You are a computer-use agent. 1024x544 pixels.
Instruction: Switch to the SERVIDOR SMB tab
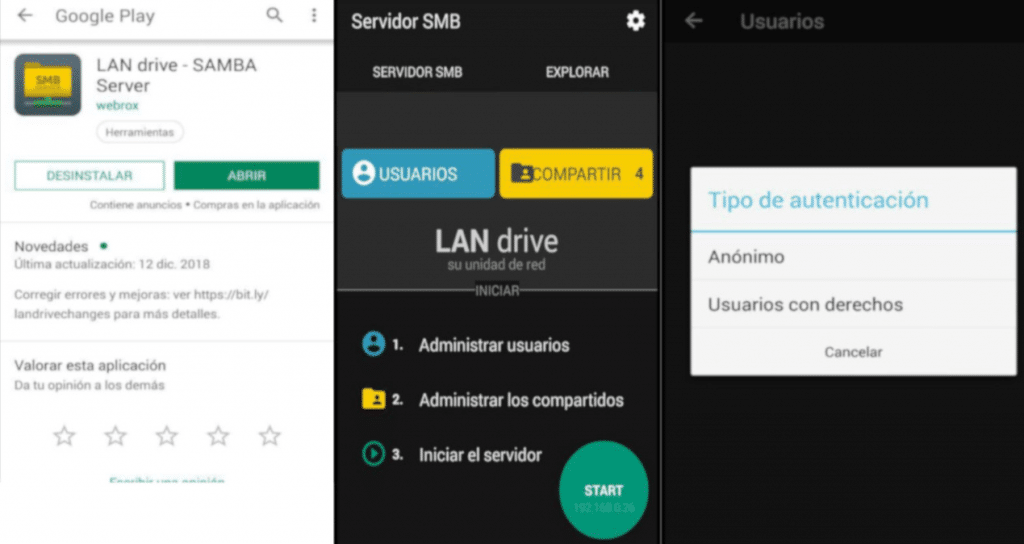(x=417, y=72)
